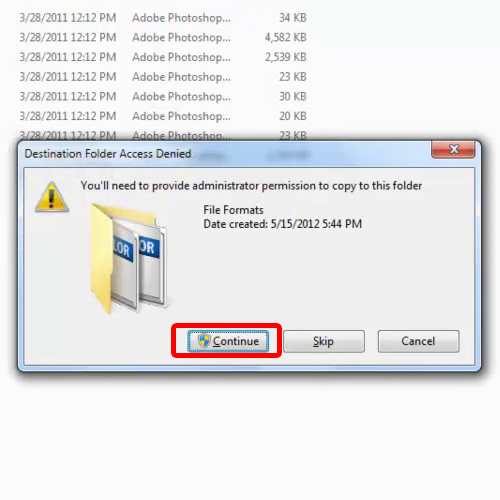
Task: Click the UAC shield icon on Continue
Action: pos(204,341)
